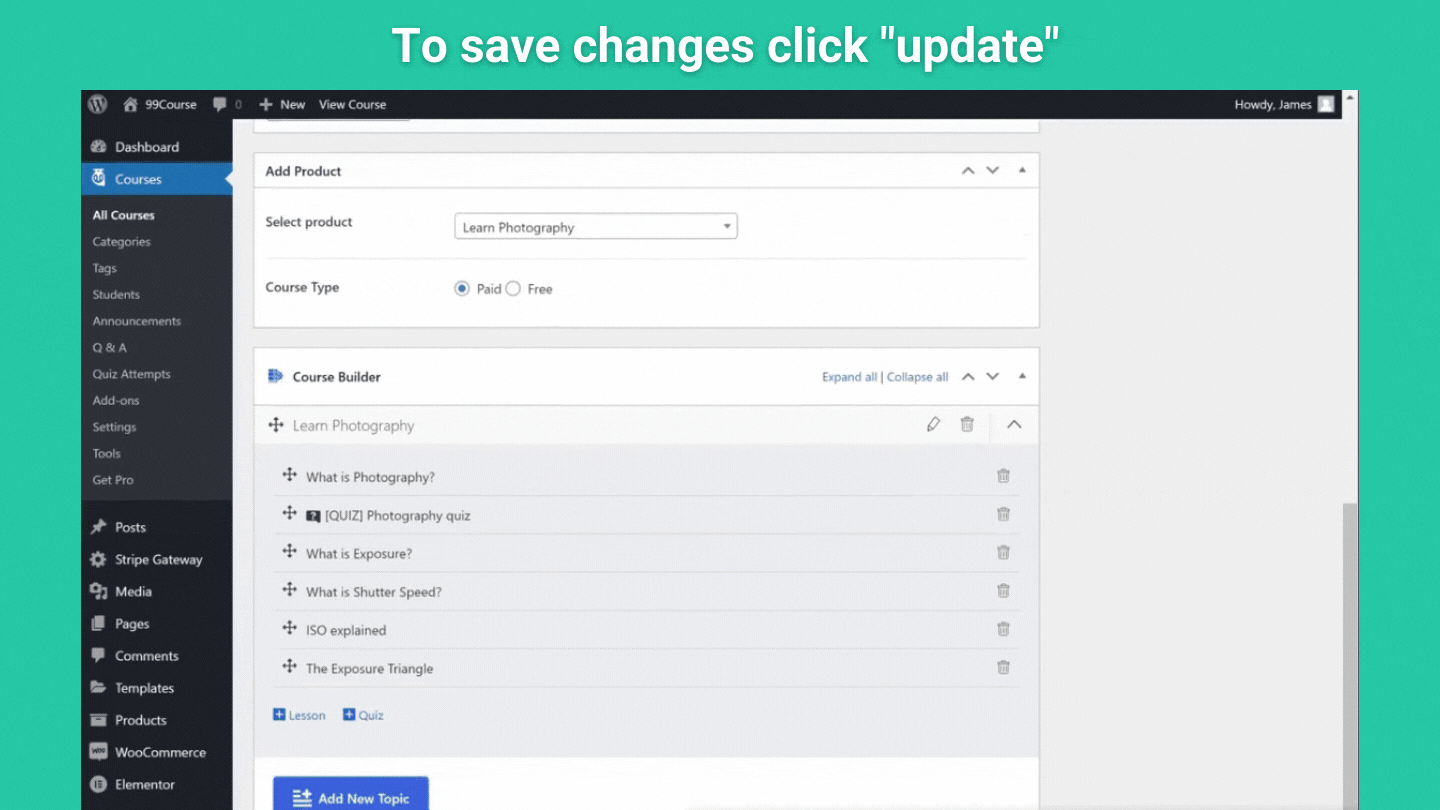This screenshot has width=1440, height=810.
Task: Click the page vertical scrollbar thumb
Action: point(1350,650)
